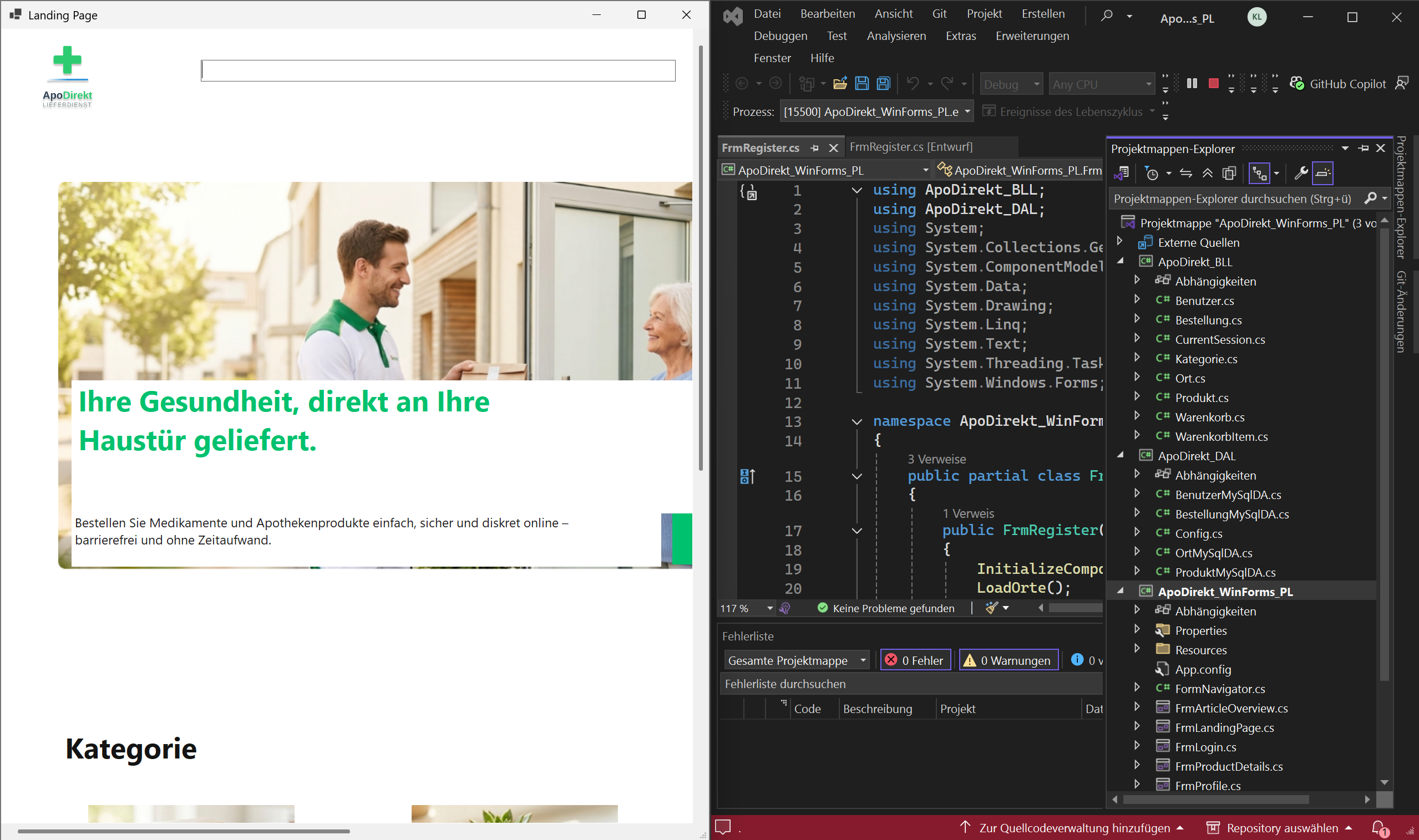The height and width of the screenshot is (840, 1419).
Task: Toggle the preview selected items button
Action: point(1322,173)
